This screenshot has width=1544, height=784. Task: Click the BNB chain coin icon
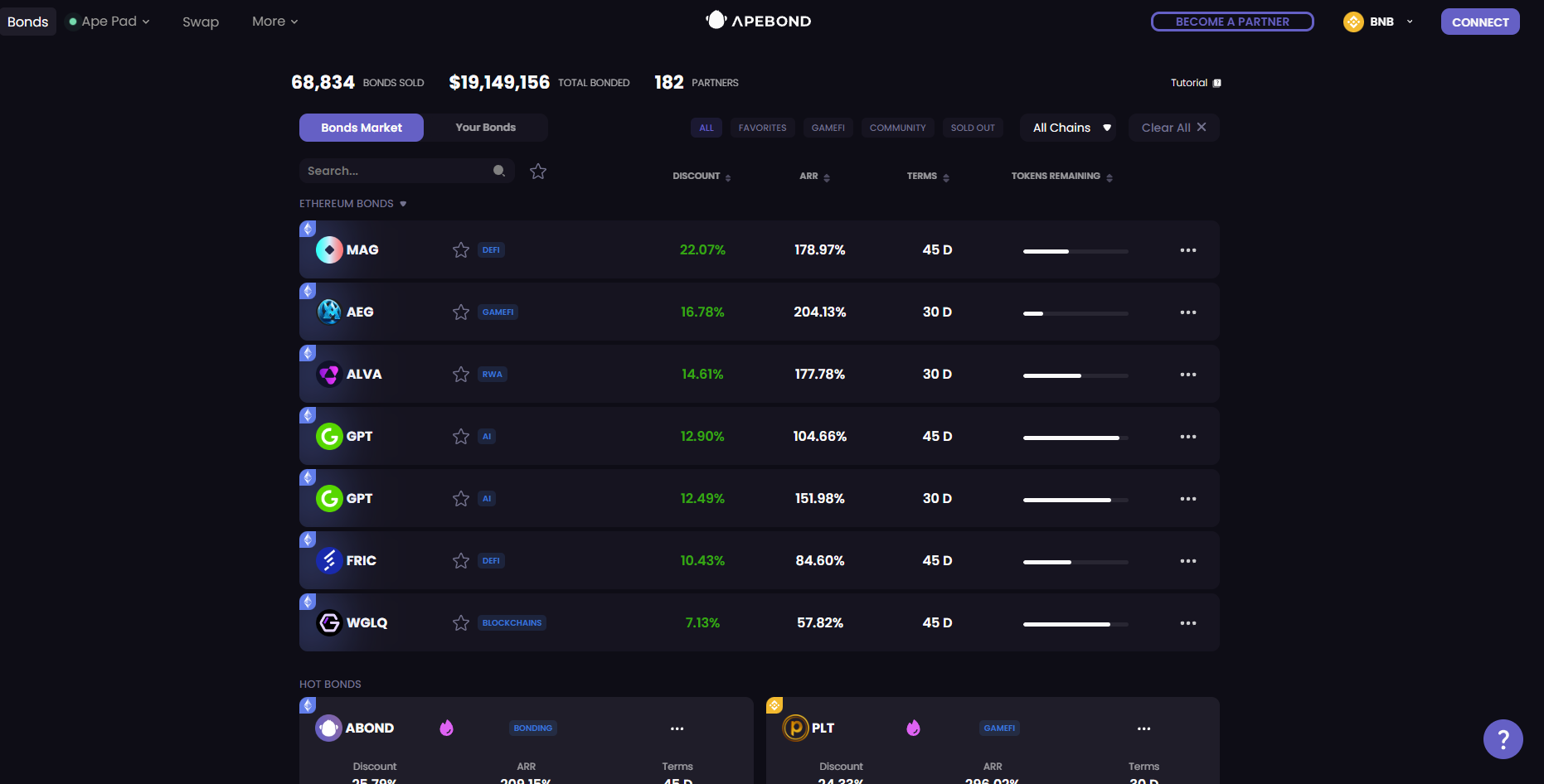coord(1353,22)
